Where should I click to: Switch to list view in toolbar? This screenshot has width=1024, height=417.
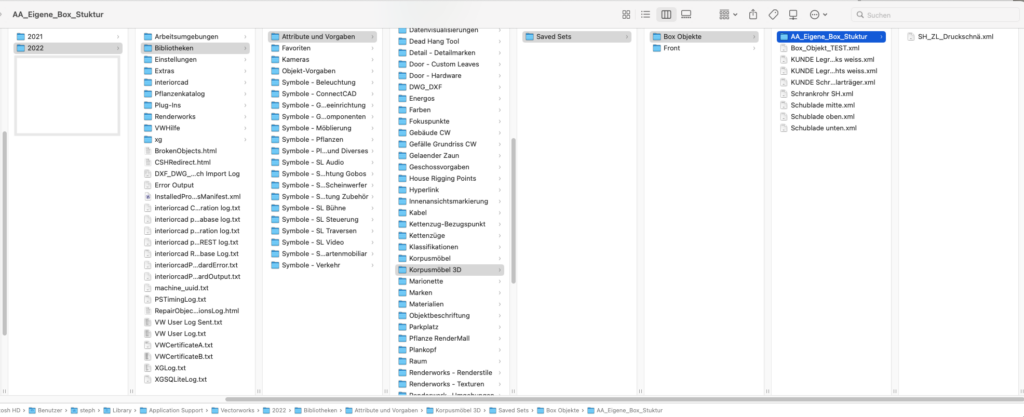pos(646,15)
